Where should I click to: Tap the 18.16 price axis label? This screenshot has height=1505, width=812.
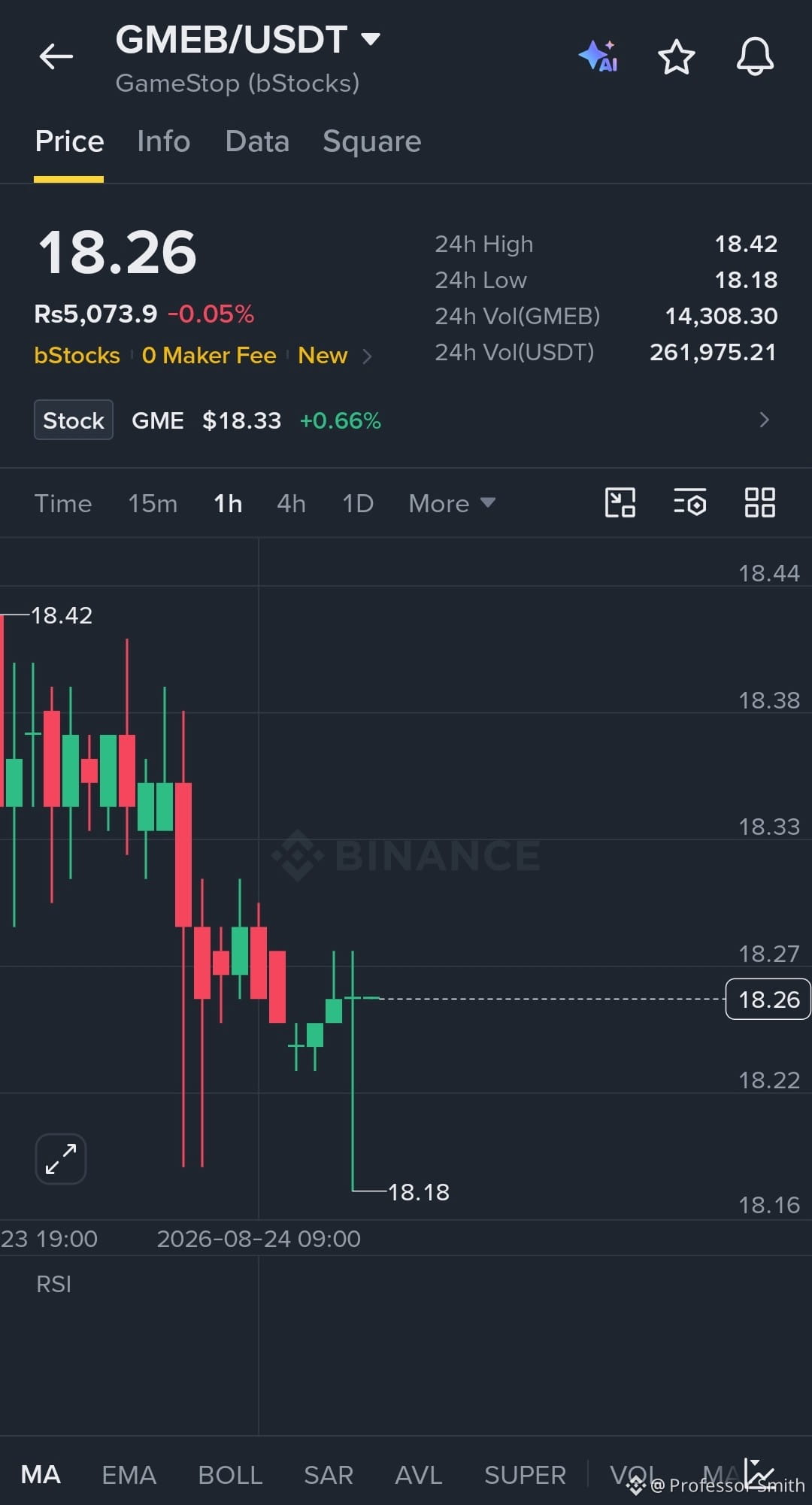pos(769,1205)
